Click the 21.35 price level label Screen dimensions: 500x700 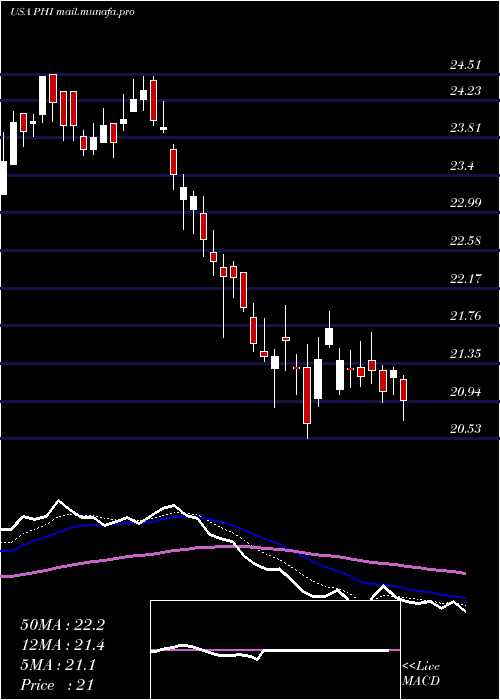click(x=465, y=354)
